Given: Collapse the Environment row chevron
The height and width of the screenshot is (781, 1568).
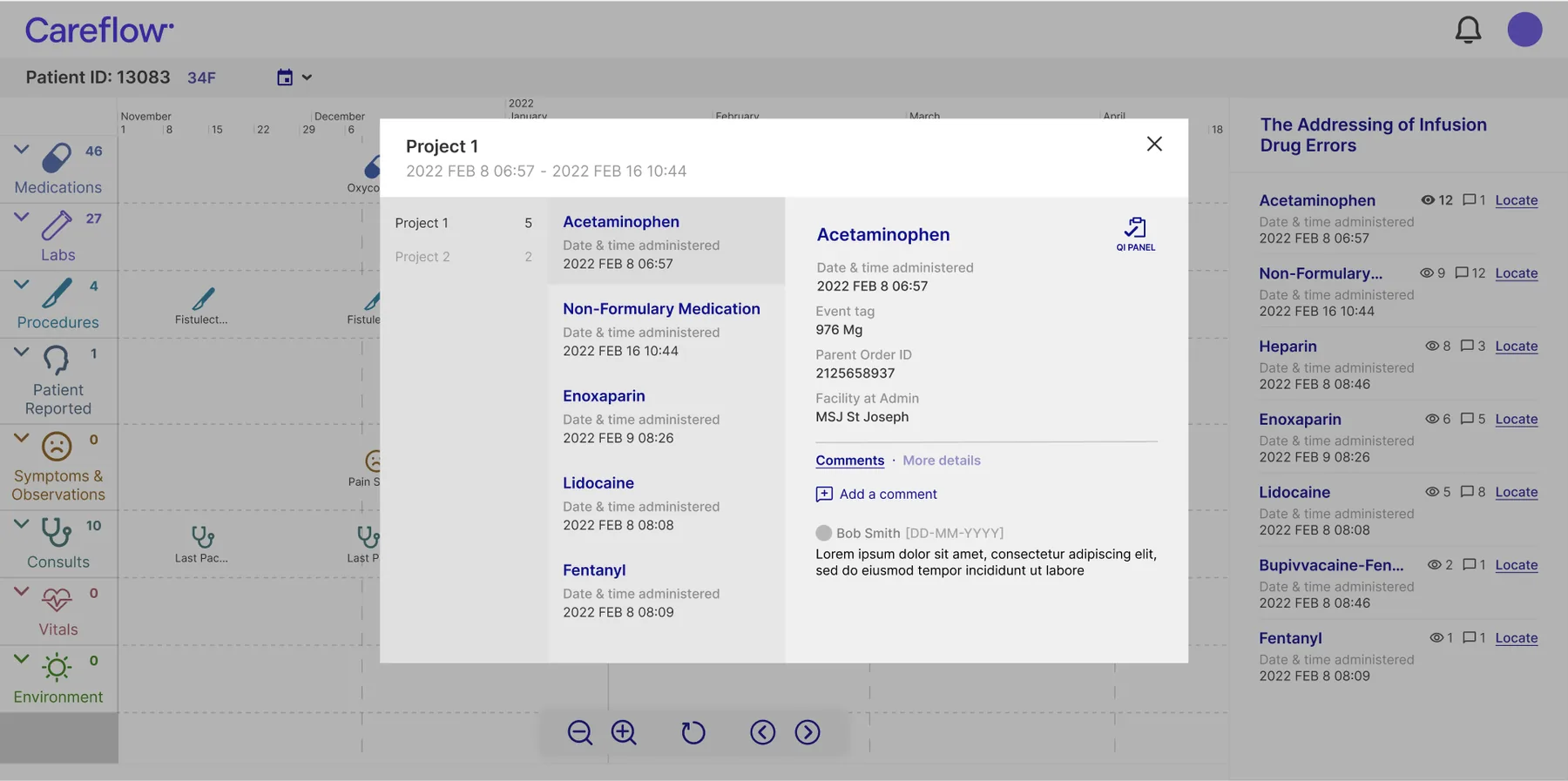Looking at the screenshot, I should click(x=22, y=659).
